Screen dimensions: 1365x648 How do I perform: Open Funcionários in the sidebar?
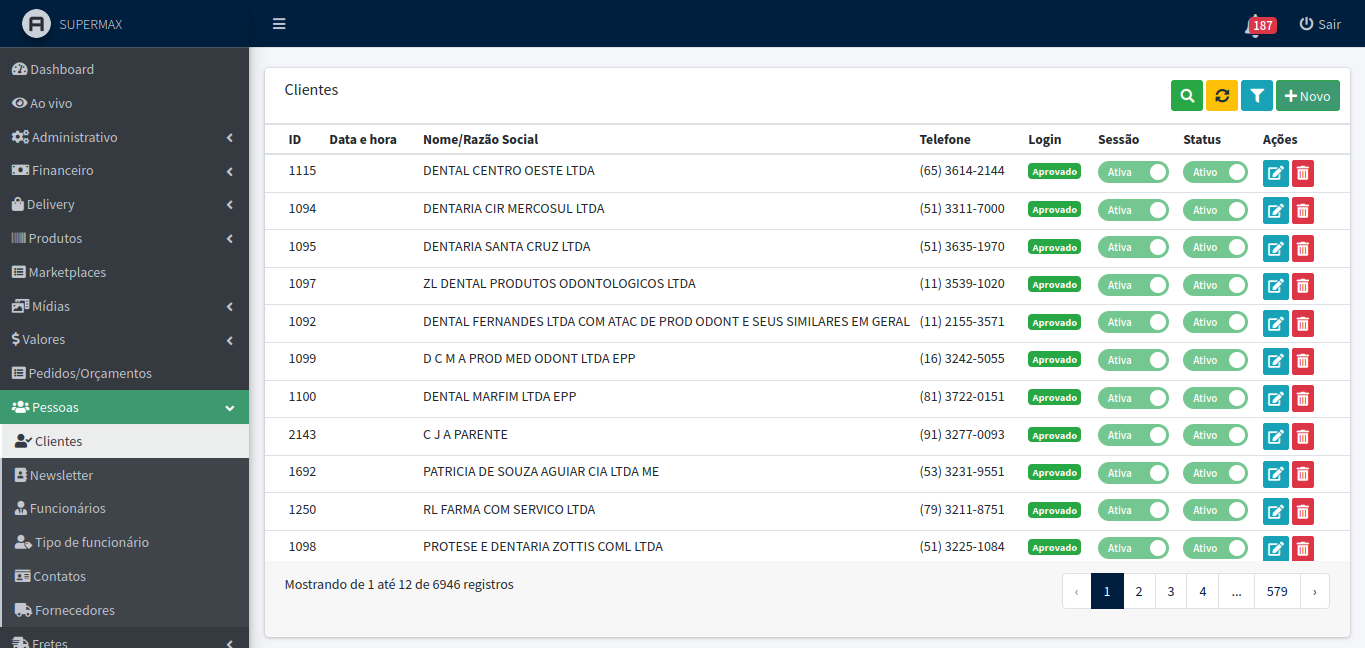point(68,508)
